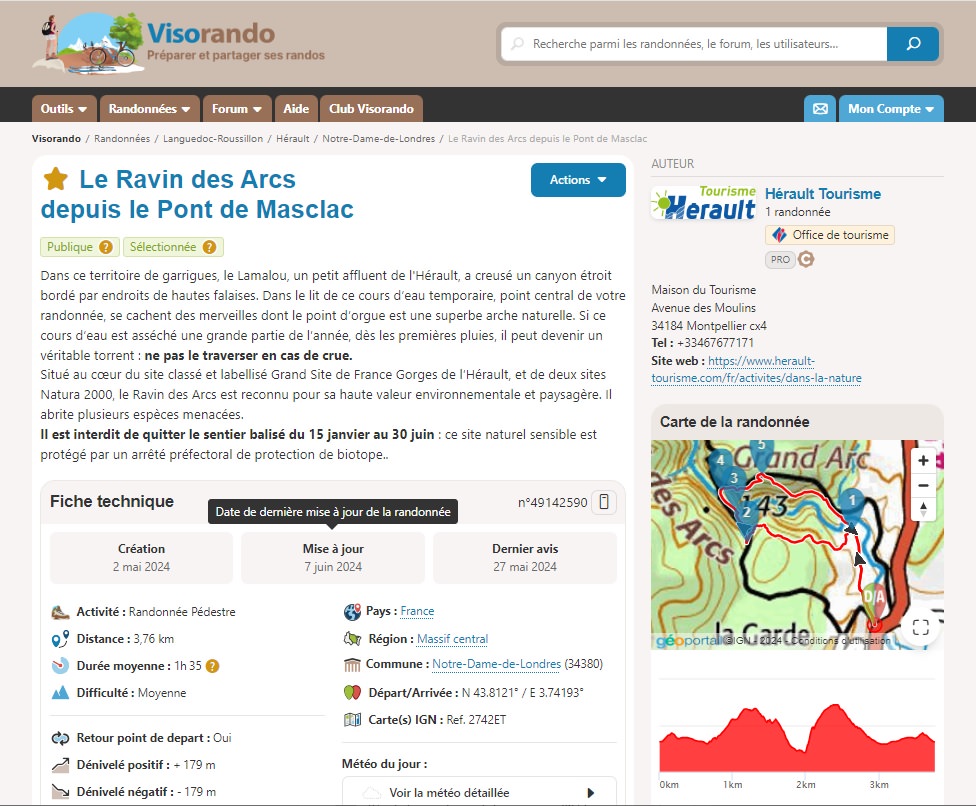The height and width of the screenshot is (806, 976).
Task: Click into the search input field
Action: click(700, 44)
